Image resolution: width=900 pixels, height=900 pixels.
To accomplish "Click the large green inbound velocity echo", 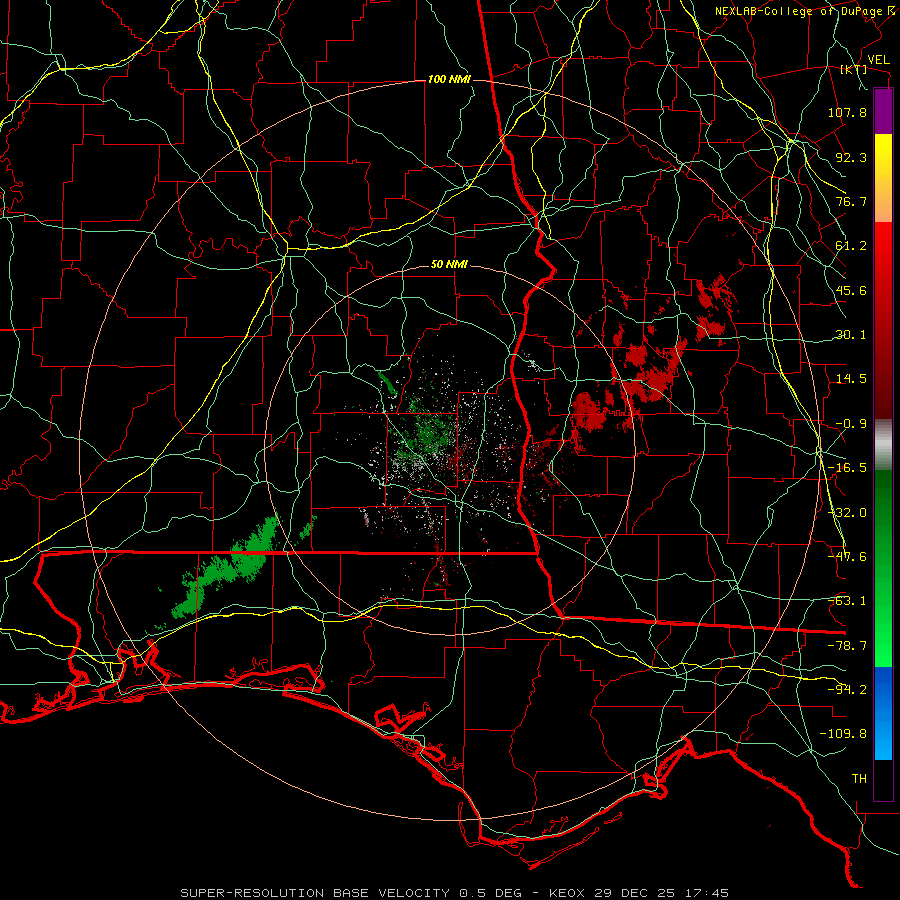I will [227, 568].
